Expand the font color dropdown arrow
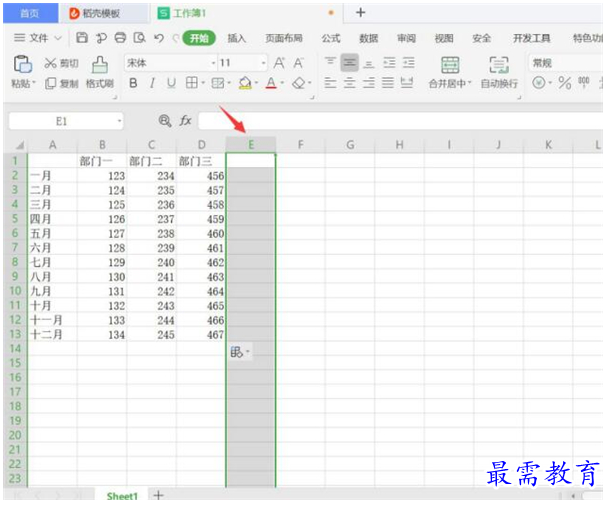Image resolution: width=608 pixels, height=505 pixels. pos(282,83)
